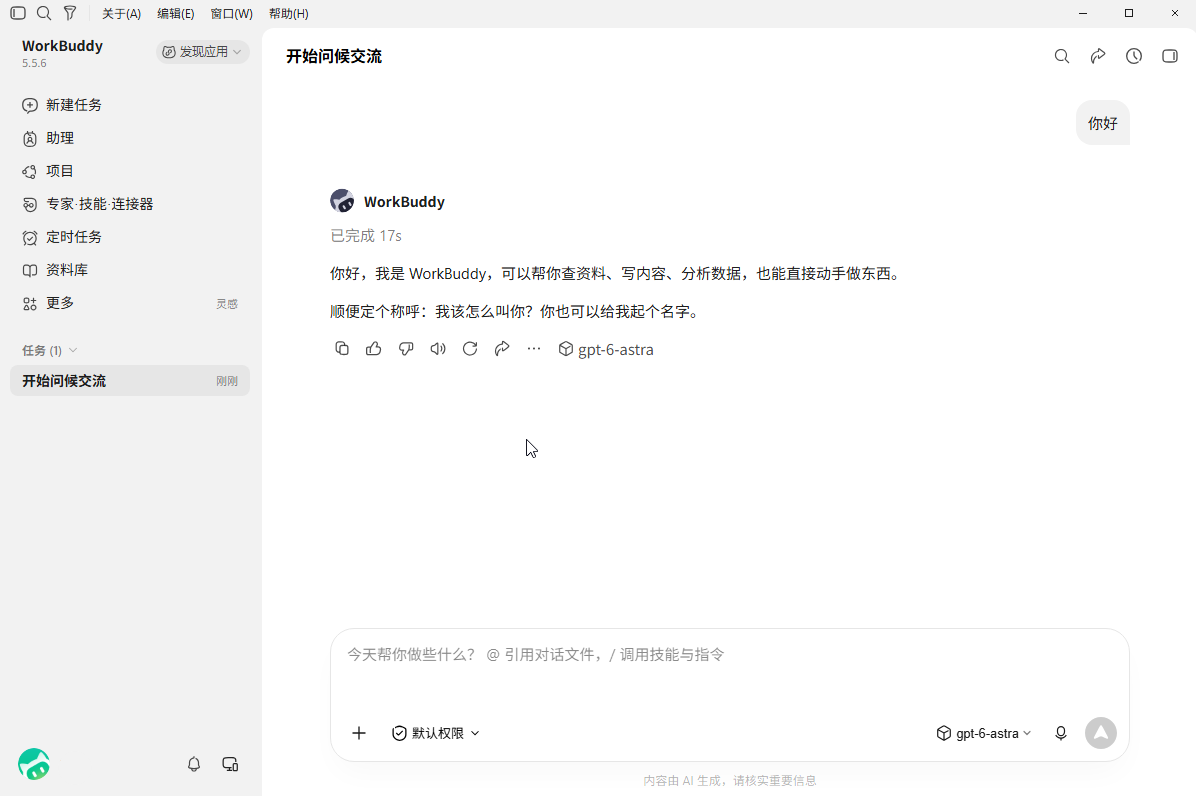Expand the 发现应用 dropdown

[203, 51]
